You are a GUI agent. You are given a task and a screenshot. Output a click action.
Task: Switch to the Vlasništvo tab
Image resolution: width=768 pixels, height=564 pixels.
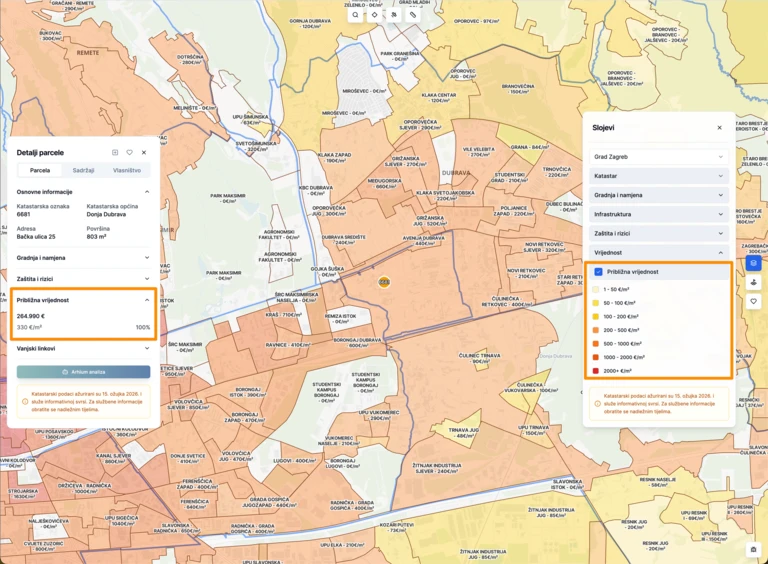(x=127, y=171)
